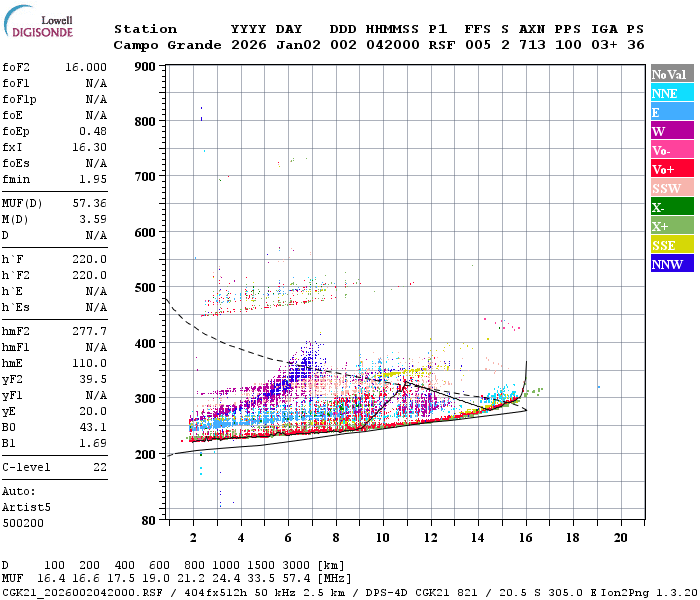Click the Lowell Digisonde logo
This screenshot has height=600, width=700.
[x=38, y=21]
